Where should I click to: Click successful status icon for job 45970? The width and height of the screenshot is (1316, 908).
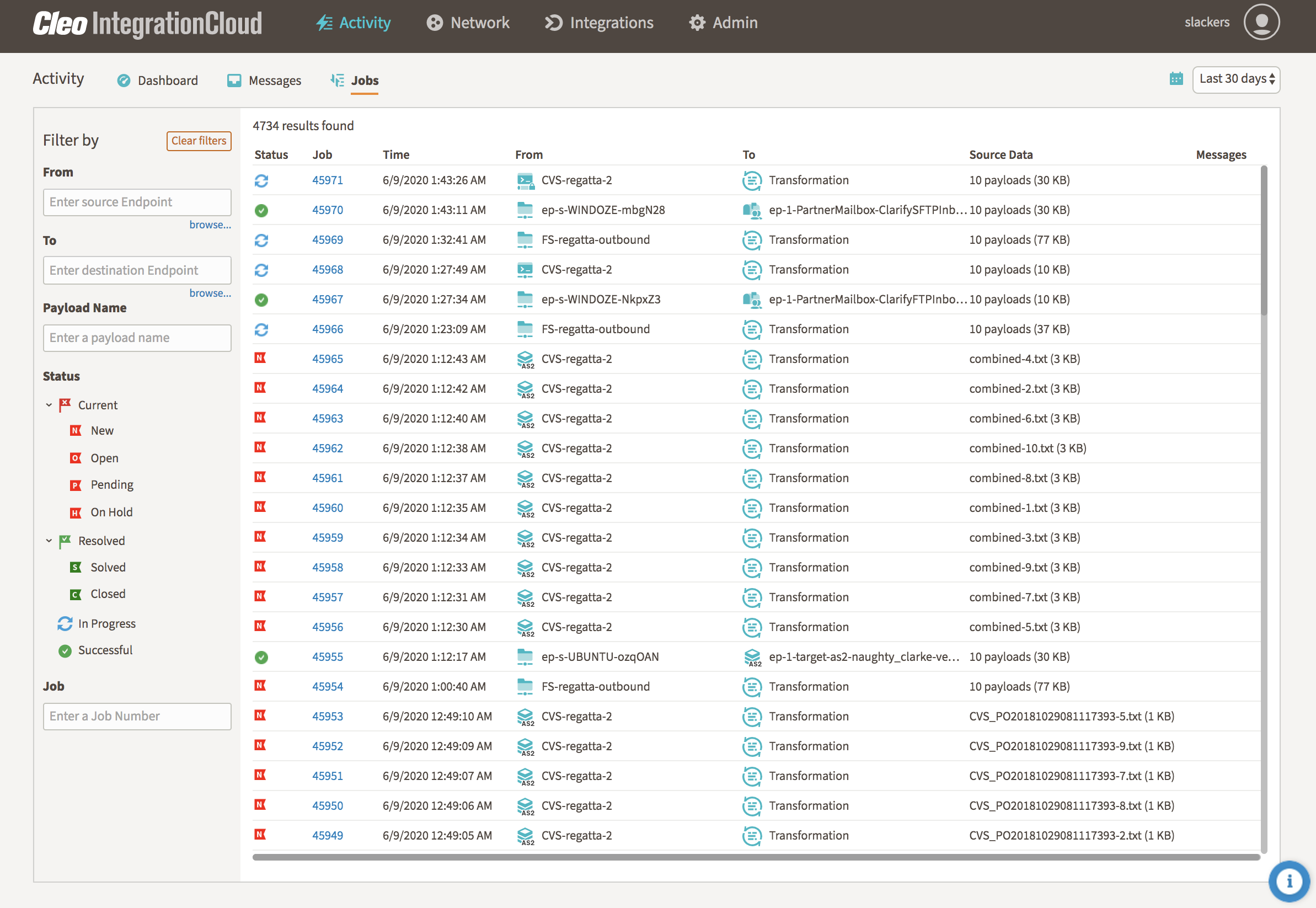tap(261, 211)
